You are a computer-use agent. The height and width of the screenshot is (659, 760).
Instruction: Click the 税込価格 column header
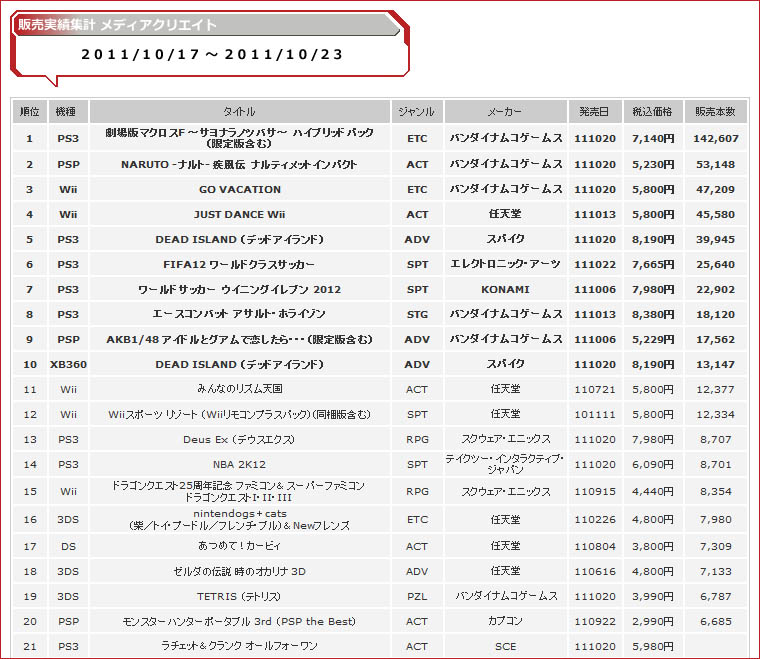tap(652, 112)
